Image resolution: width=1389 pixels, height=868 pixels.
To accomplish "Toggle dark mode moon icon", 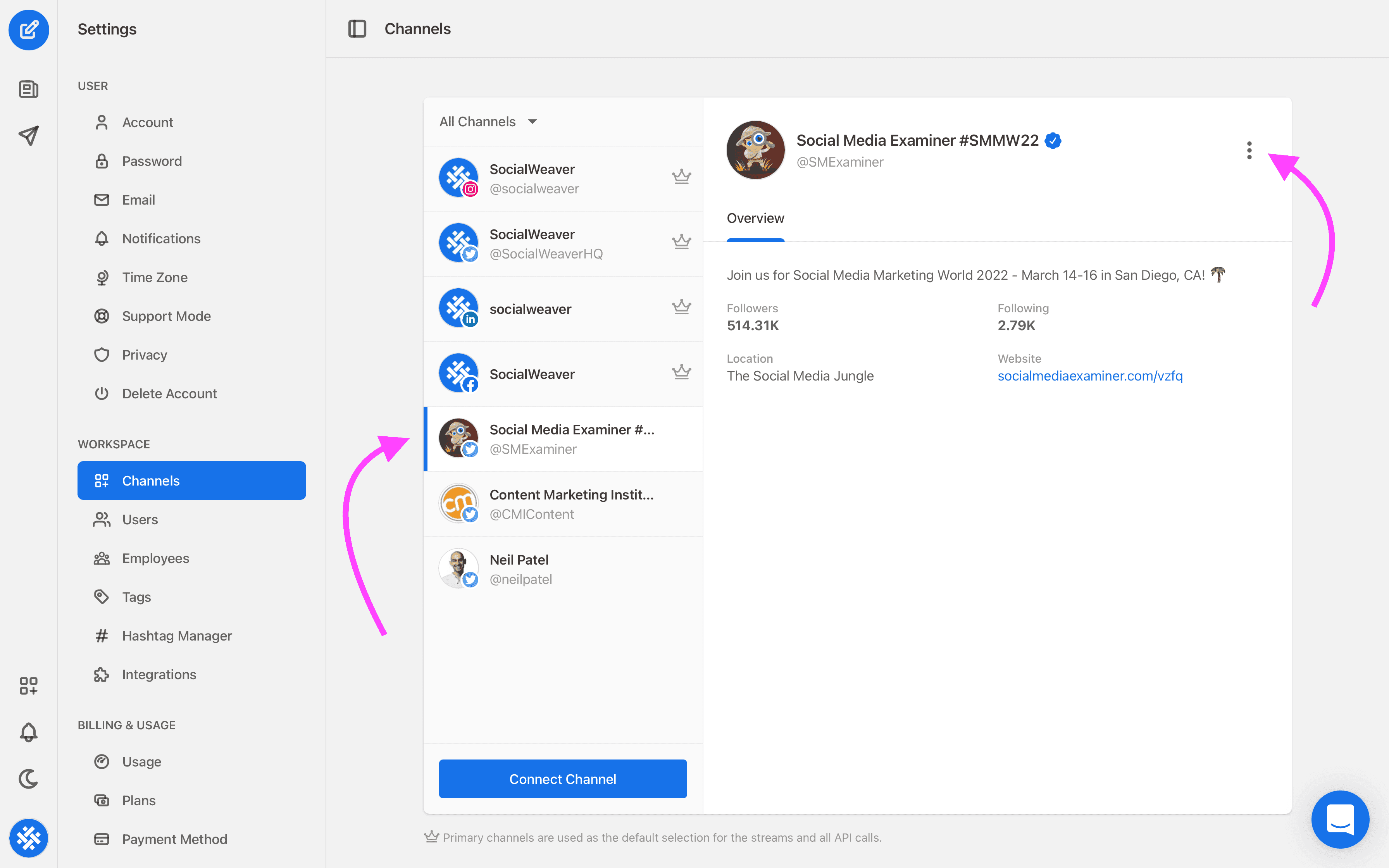I will pyautogui.click(x=29, y=778).
